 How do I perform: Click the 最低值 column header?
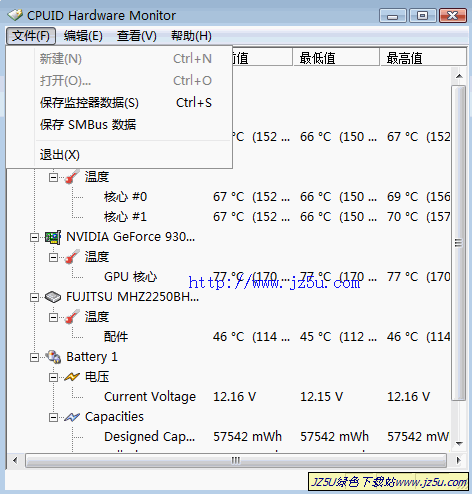click(336, 58)
